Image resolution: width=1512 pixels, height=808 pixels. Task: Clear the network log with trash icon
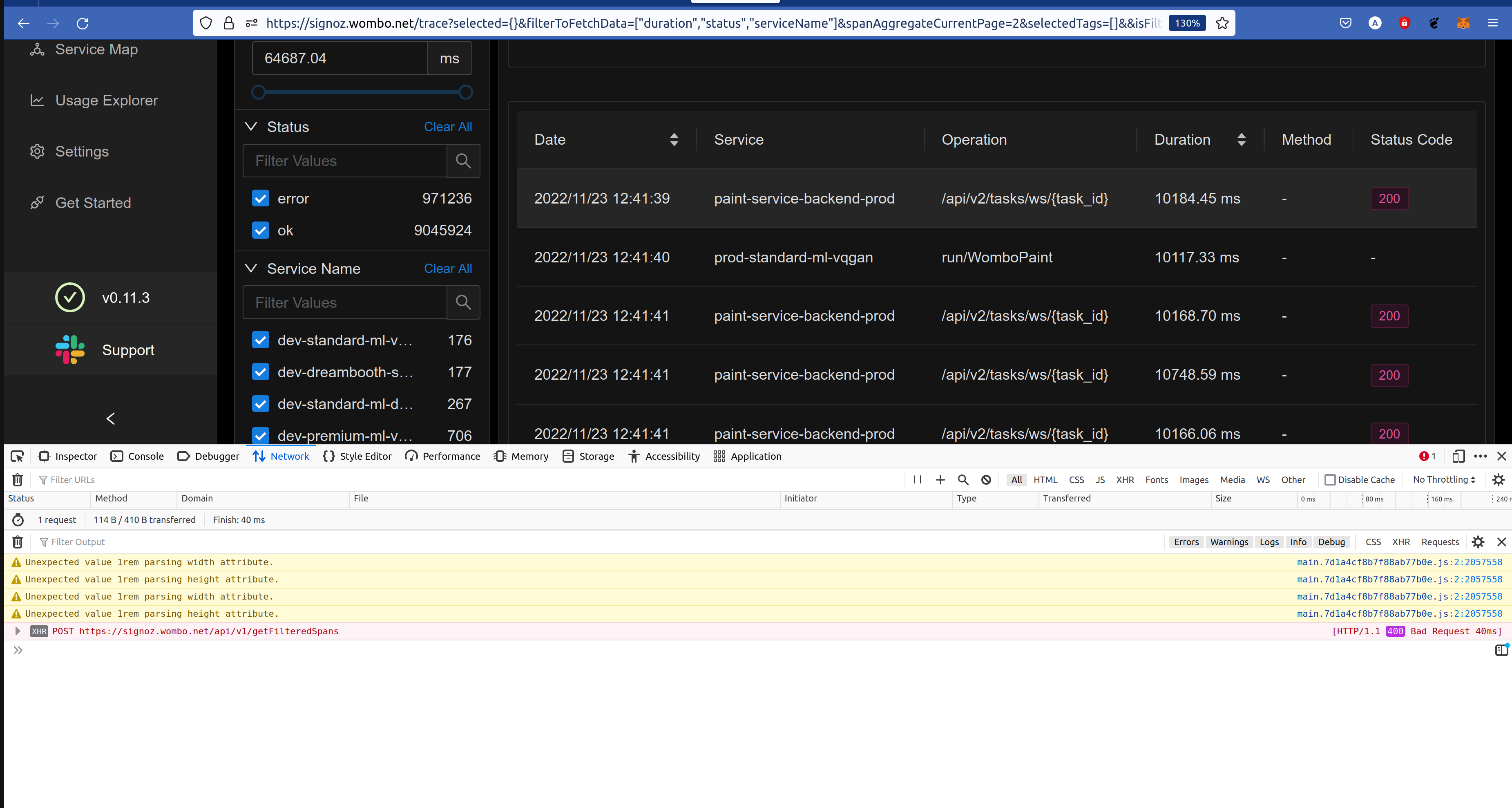(x=18, y=480)
